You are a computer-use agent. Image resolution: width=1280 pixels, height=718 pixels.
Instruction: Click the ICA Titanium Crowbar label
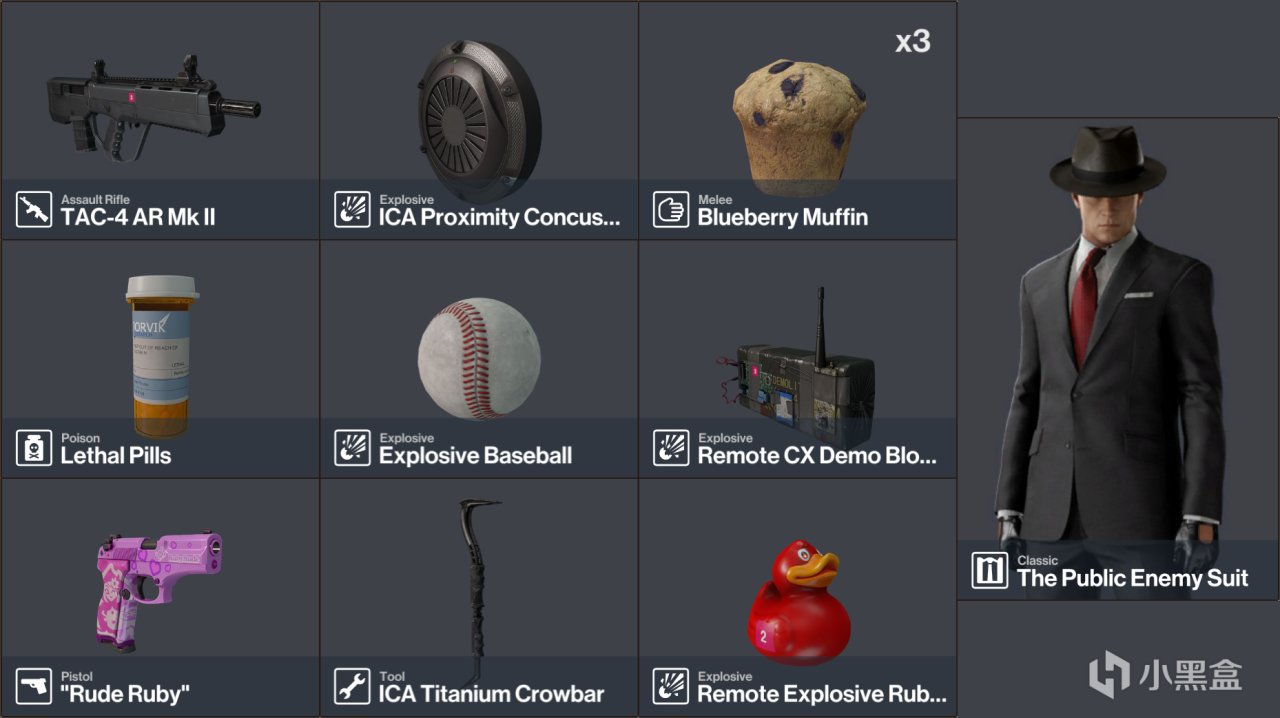(x=491, y=694)
